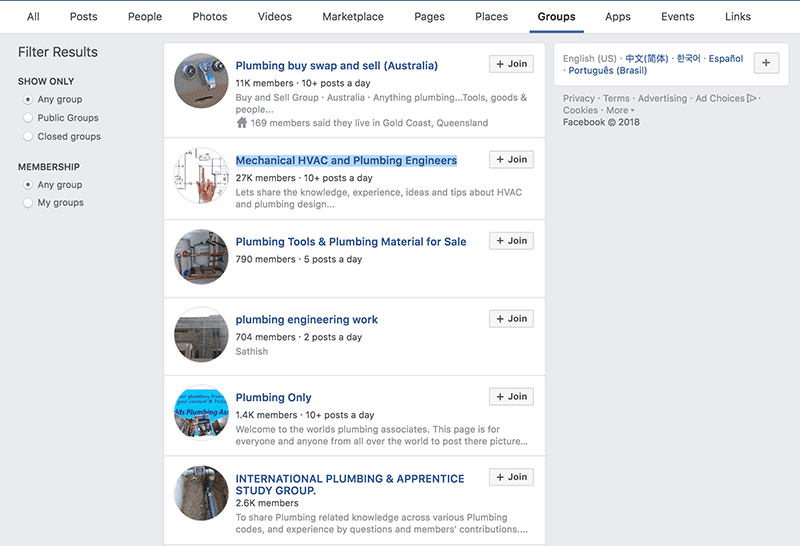Open the Privacy footer link
Screen dimensions: 800x546
[579, 98]
